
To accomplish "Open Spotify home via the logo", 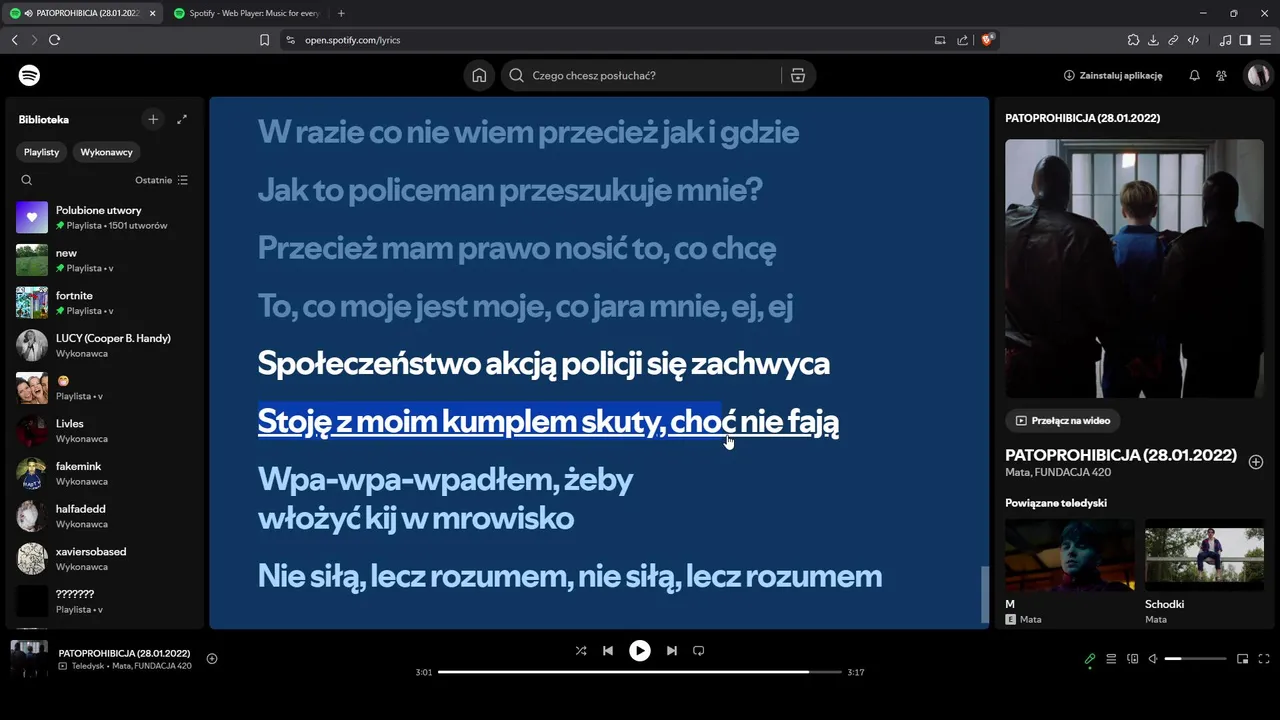I will pos(29,75).
